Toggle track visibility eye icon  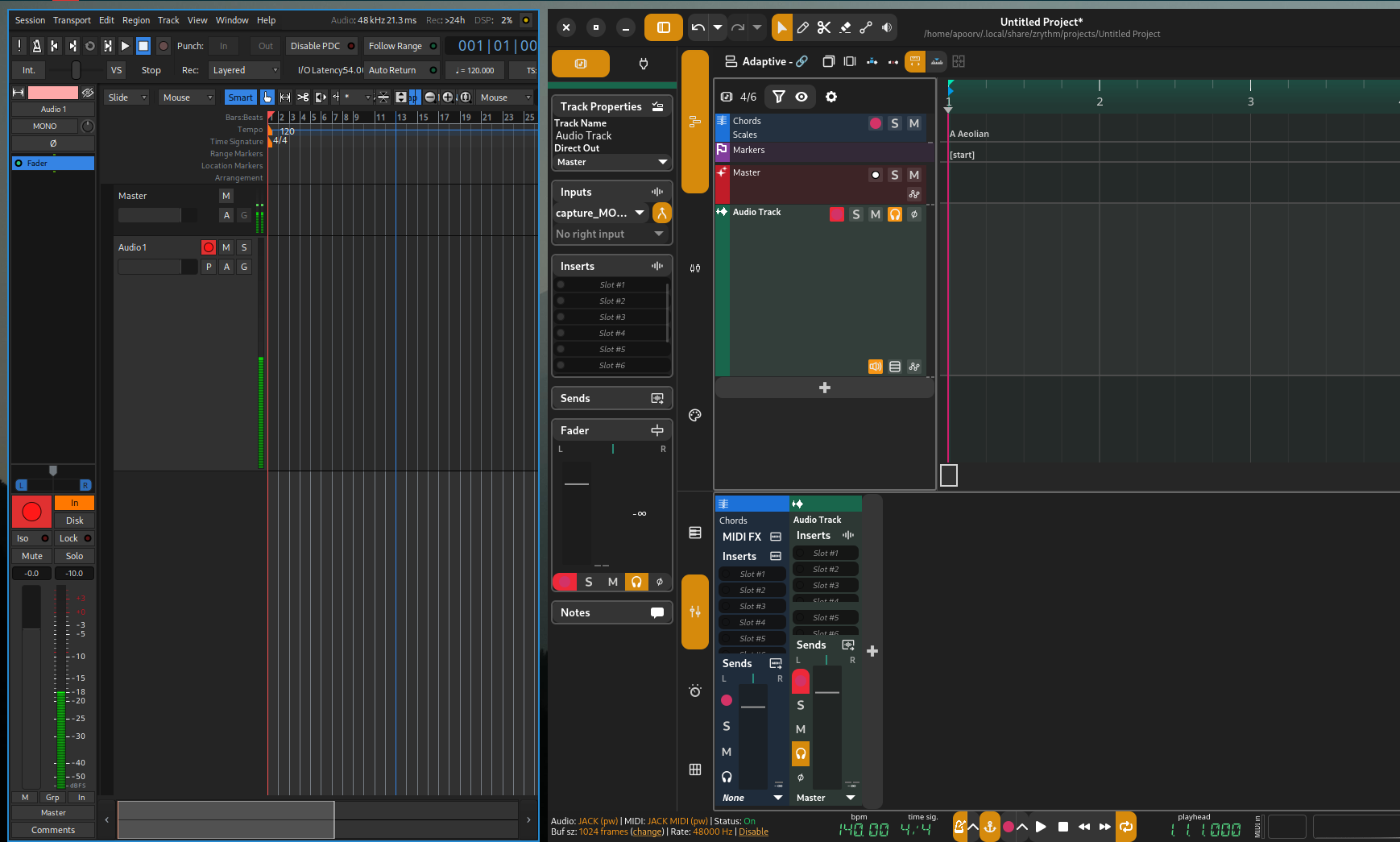point(801,97)
